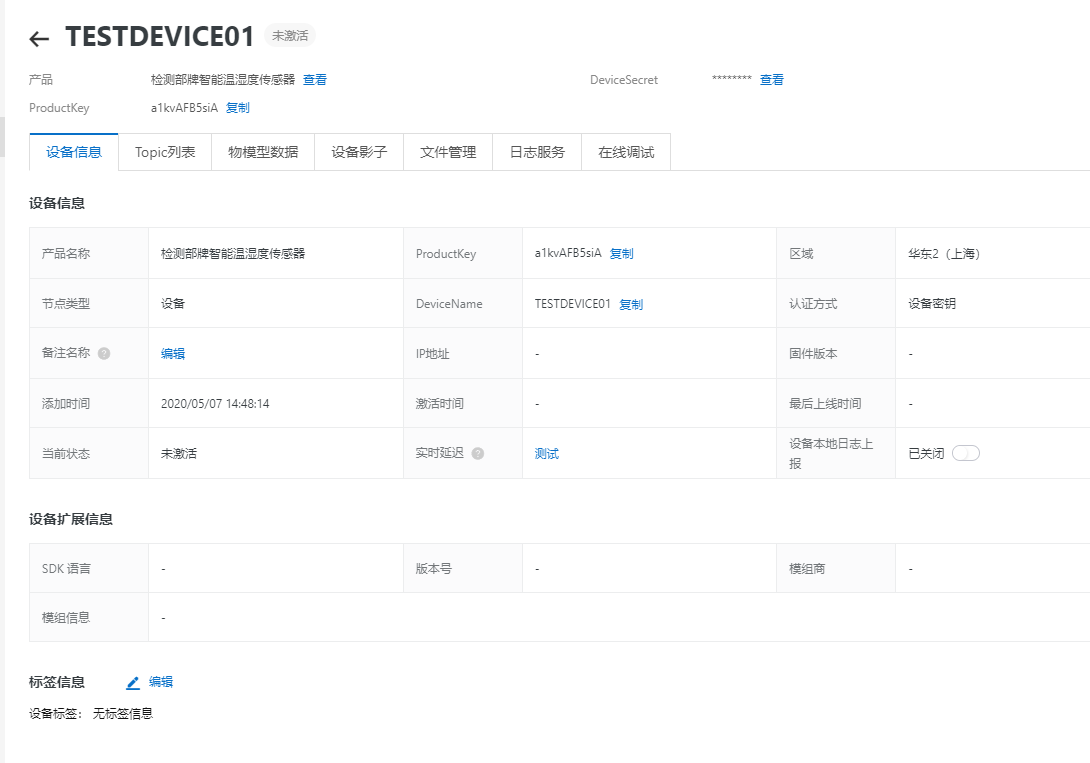Click the 固件版本 label cell
The width and height of the screenshot is (1090, 763).
[836, 354]
